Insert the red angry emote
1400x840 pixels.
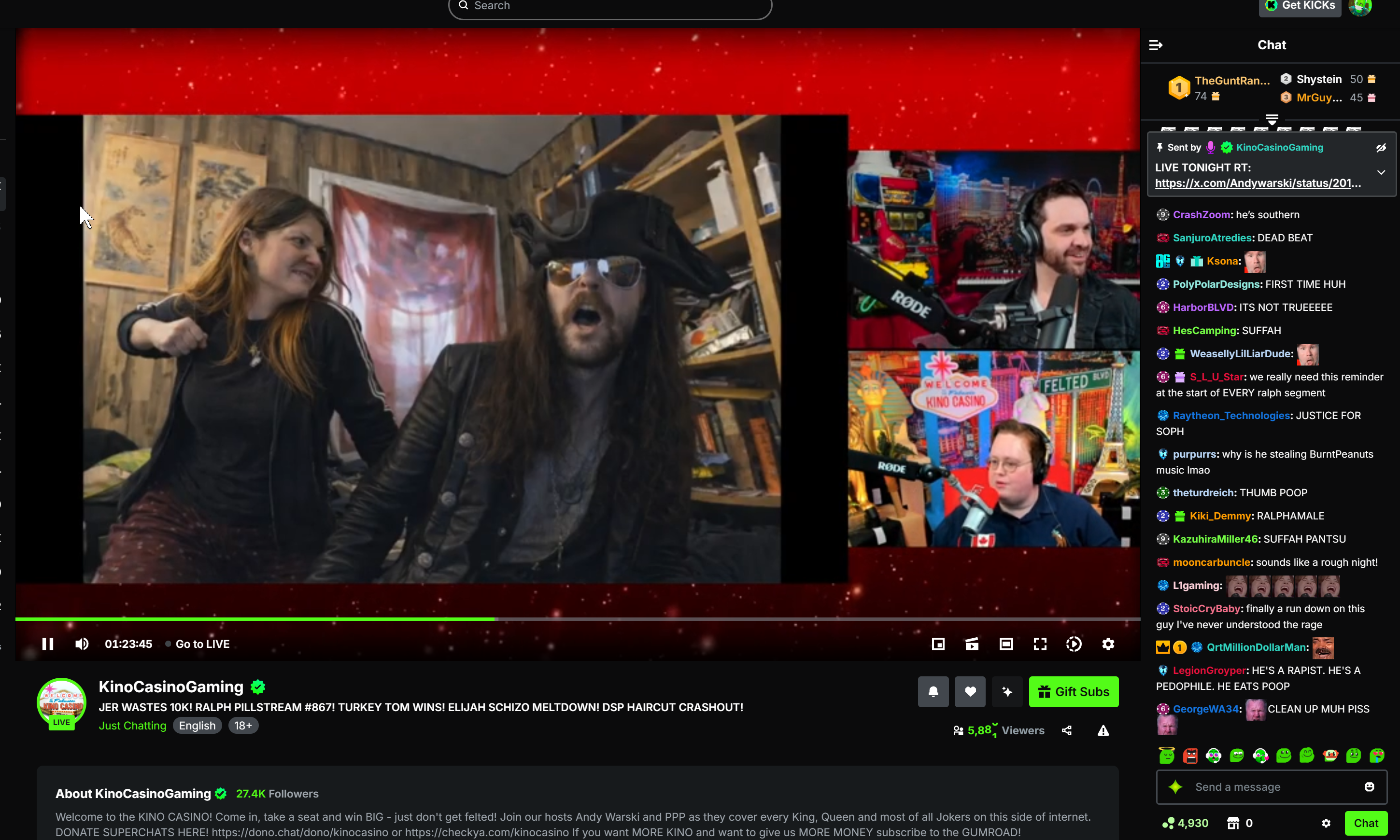[x=1190, y=755]
